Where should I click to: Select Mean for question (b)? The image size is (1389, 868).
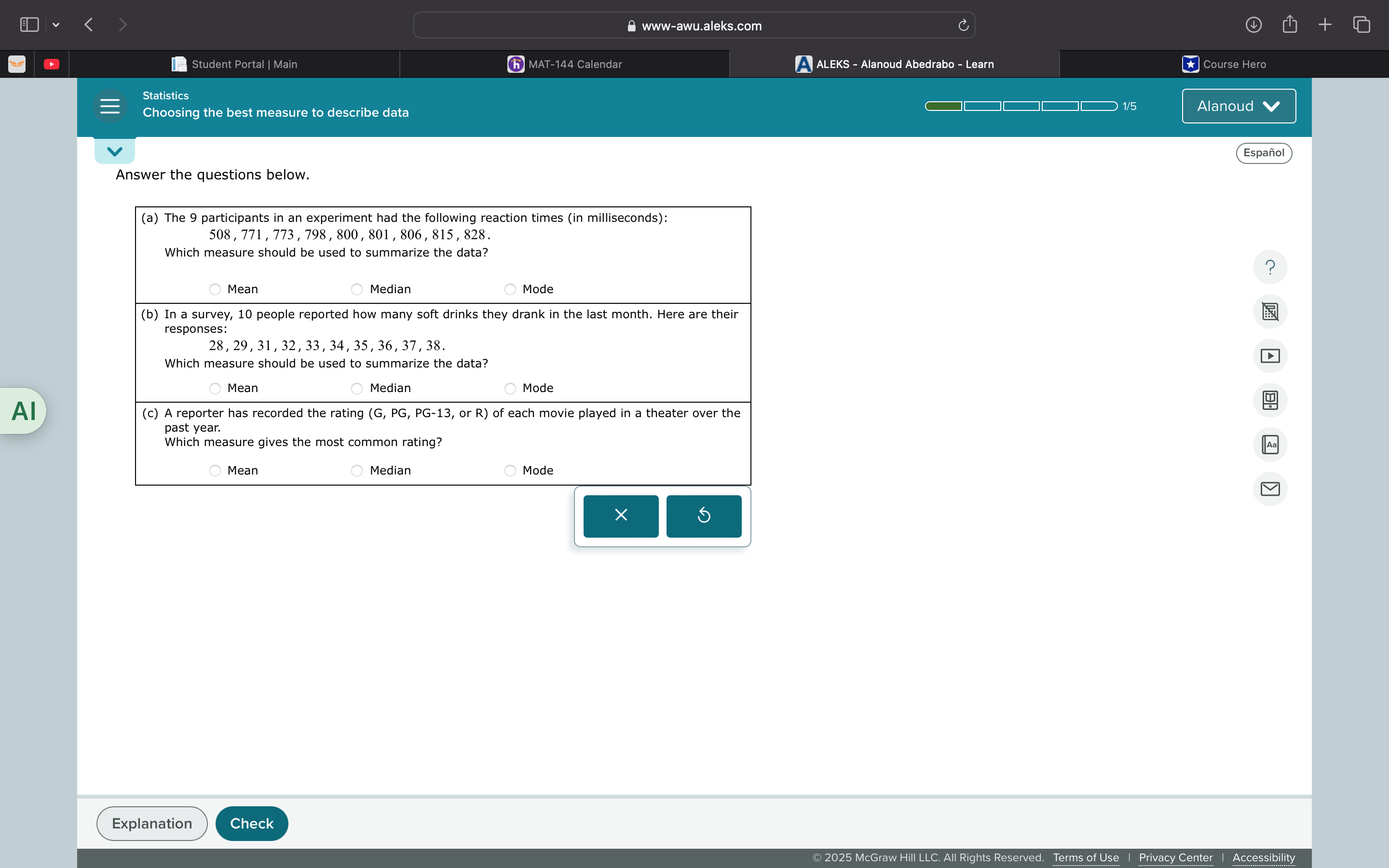(x=215, y=389)
